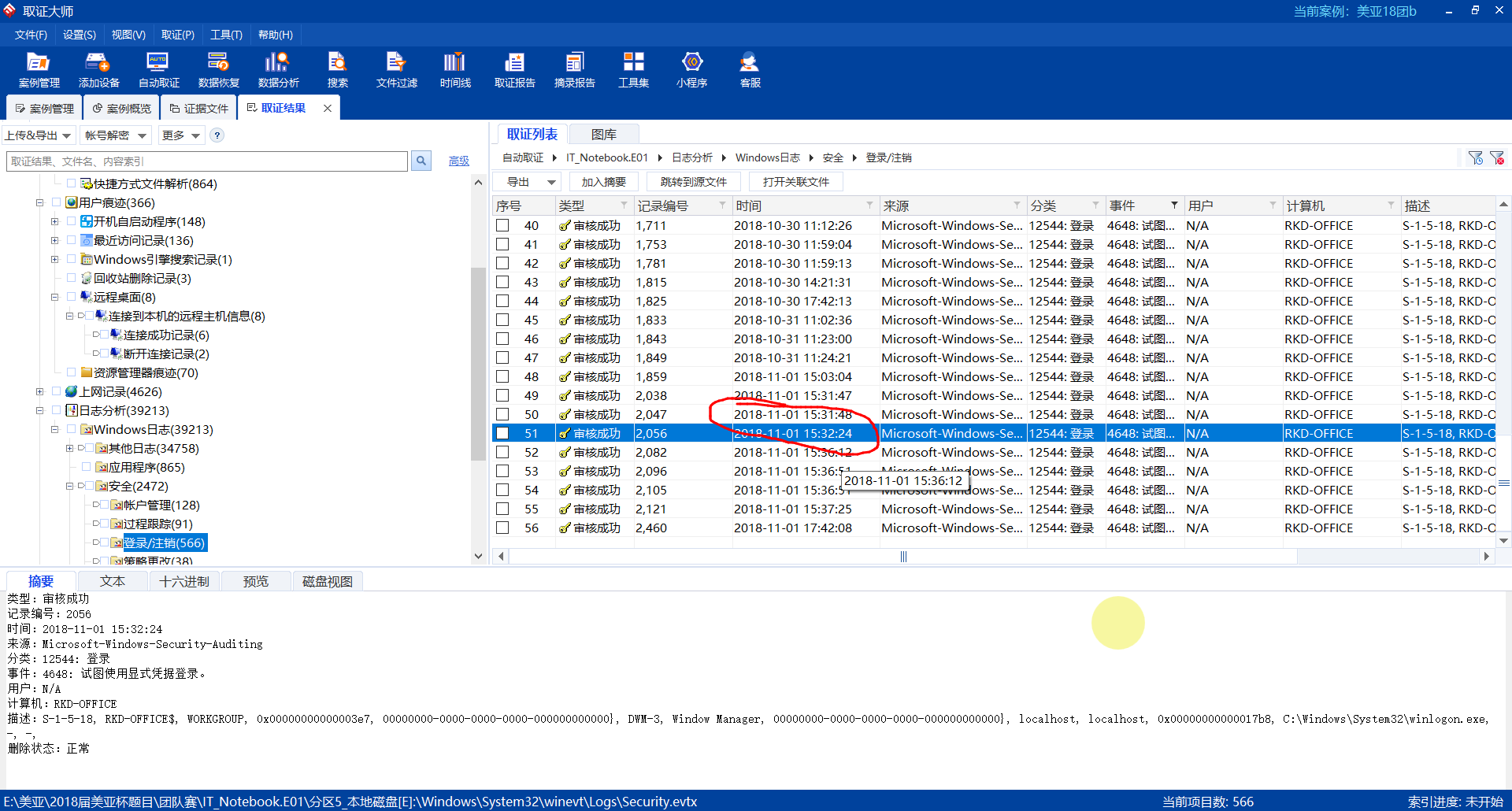The width and height of the screenshot is (1512, 811).
Task: Click the table's scroll-down arrow
Action: 1504,541
